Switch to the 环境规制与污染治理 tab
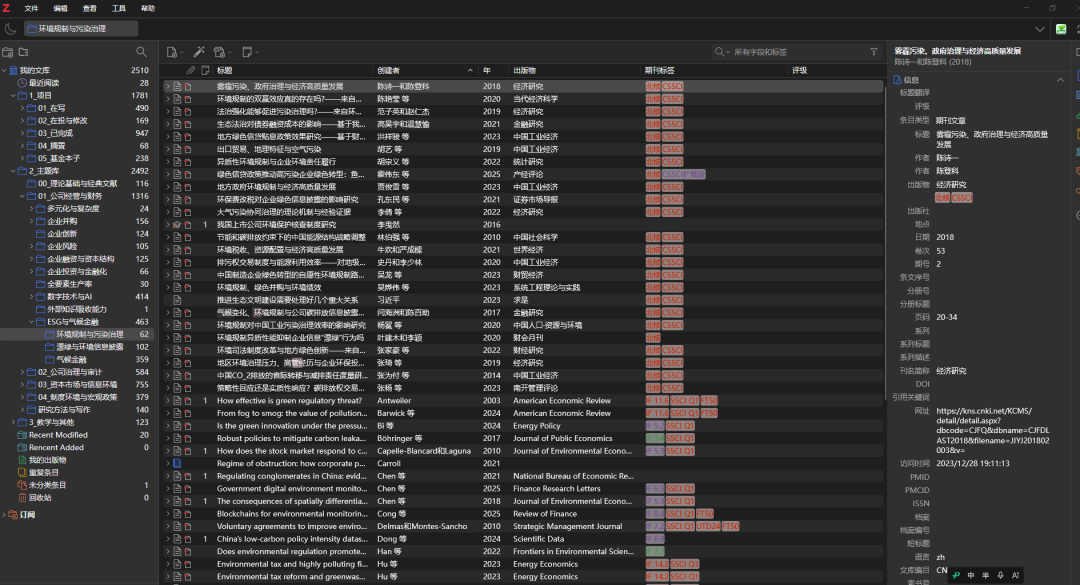Image resolution: width=1080 pixels, height=585 pixels. [81, 29]
